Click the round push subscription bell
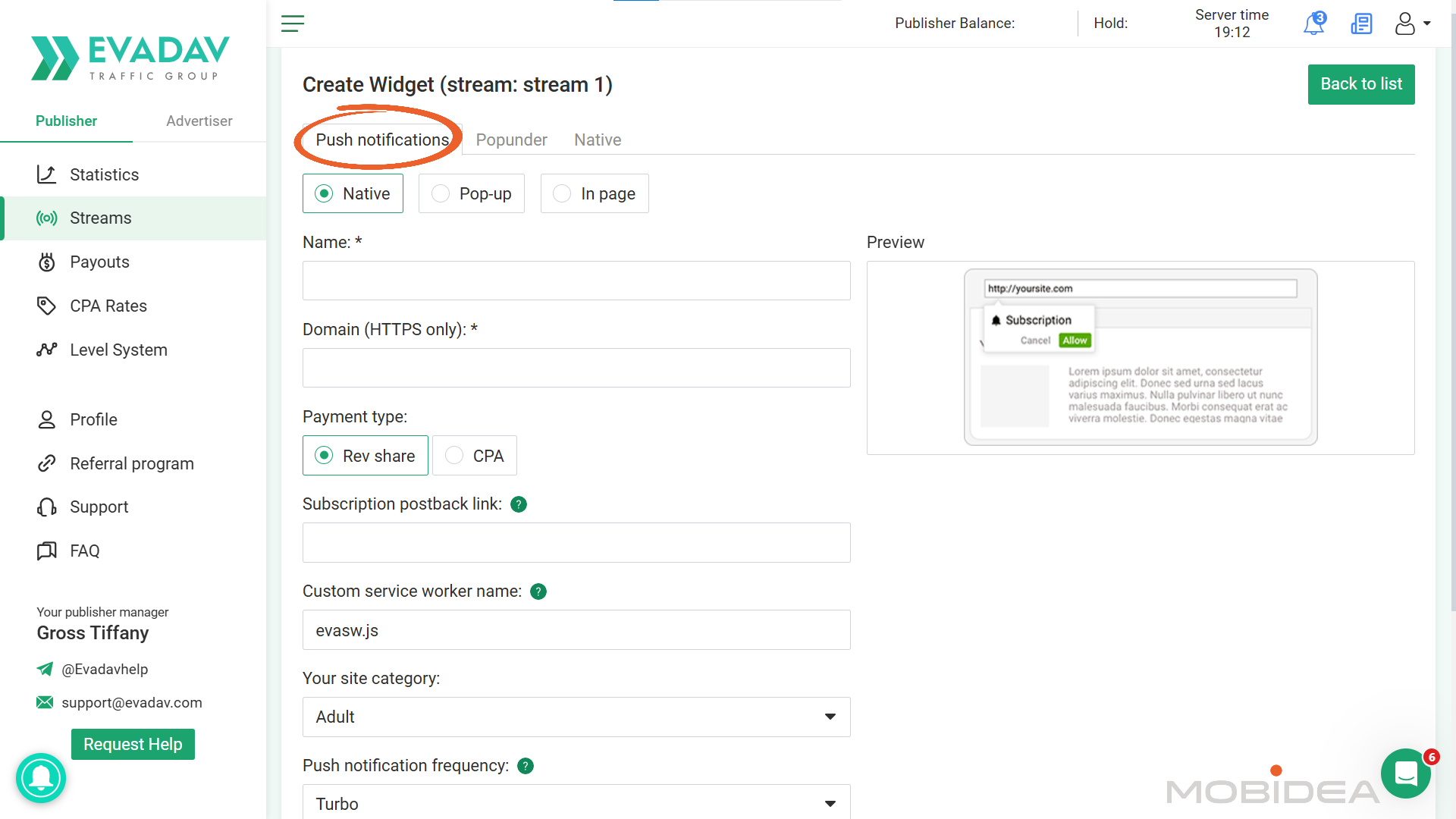The width and height of the screenshot is (1456, 819). [x=41, y=778]
